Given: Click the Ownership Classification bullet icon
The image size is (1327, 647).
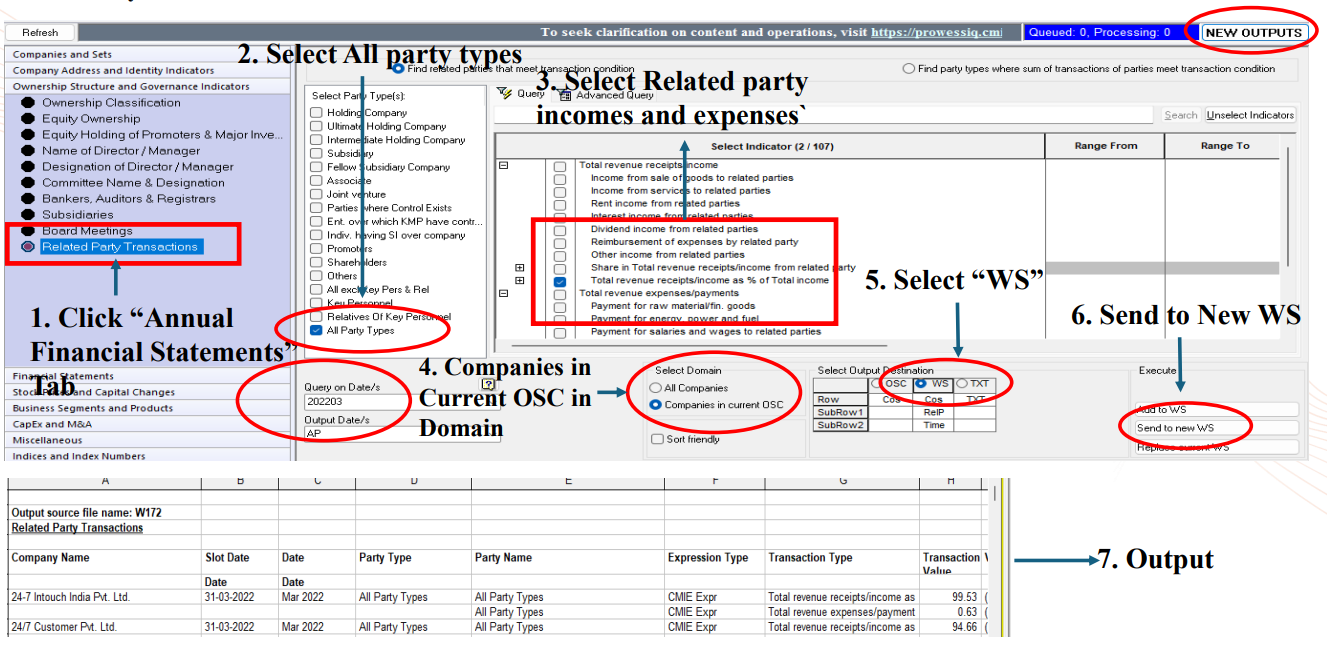Looking at the screenshot, I should 28,103.
